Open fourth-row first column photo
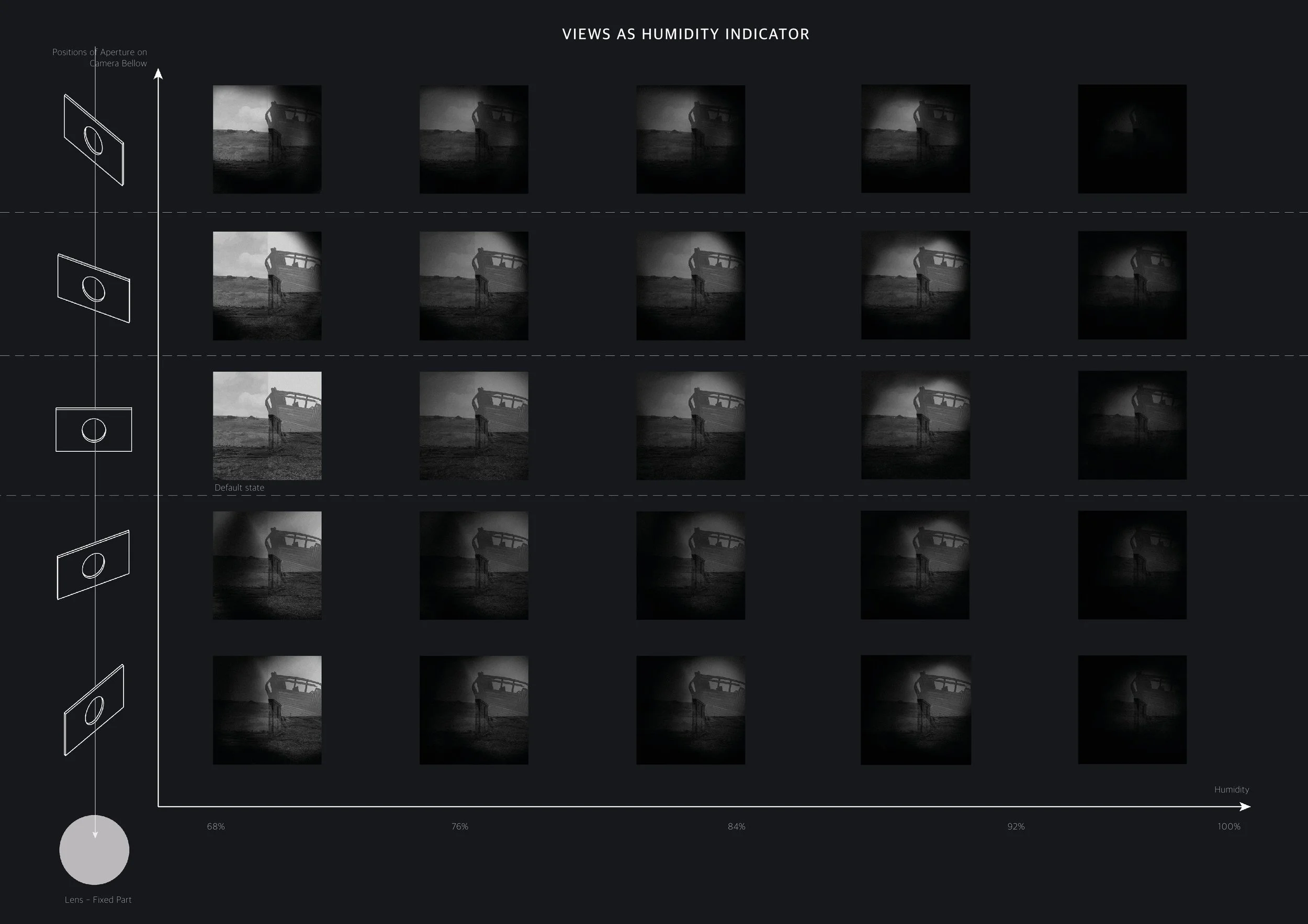 pyautogui.click(x=267, y=565)
